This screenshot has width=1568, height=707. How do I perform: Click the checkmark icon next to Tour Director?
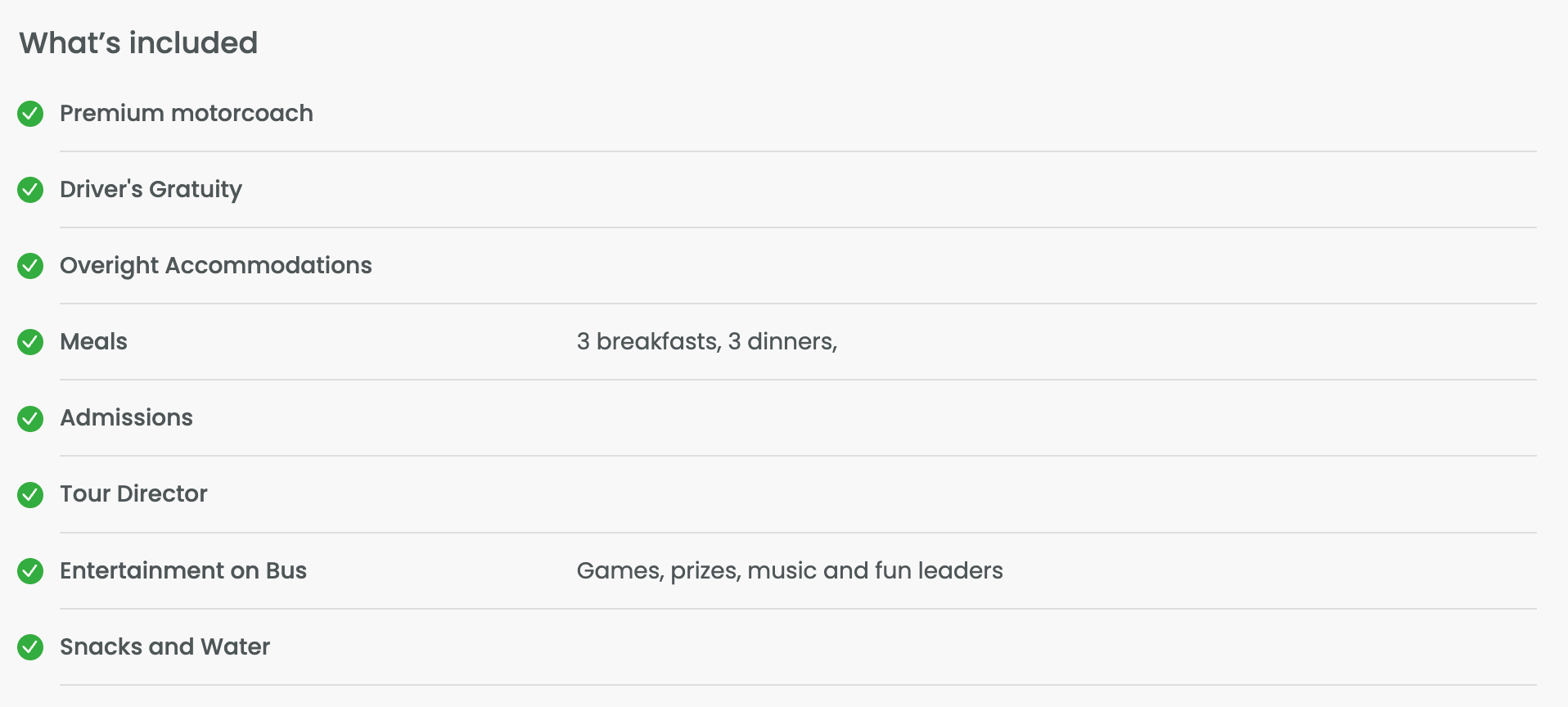pos(30,494)
